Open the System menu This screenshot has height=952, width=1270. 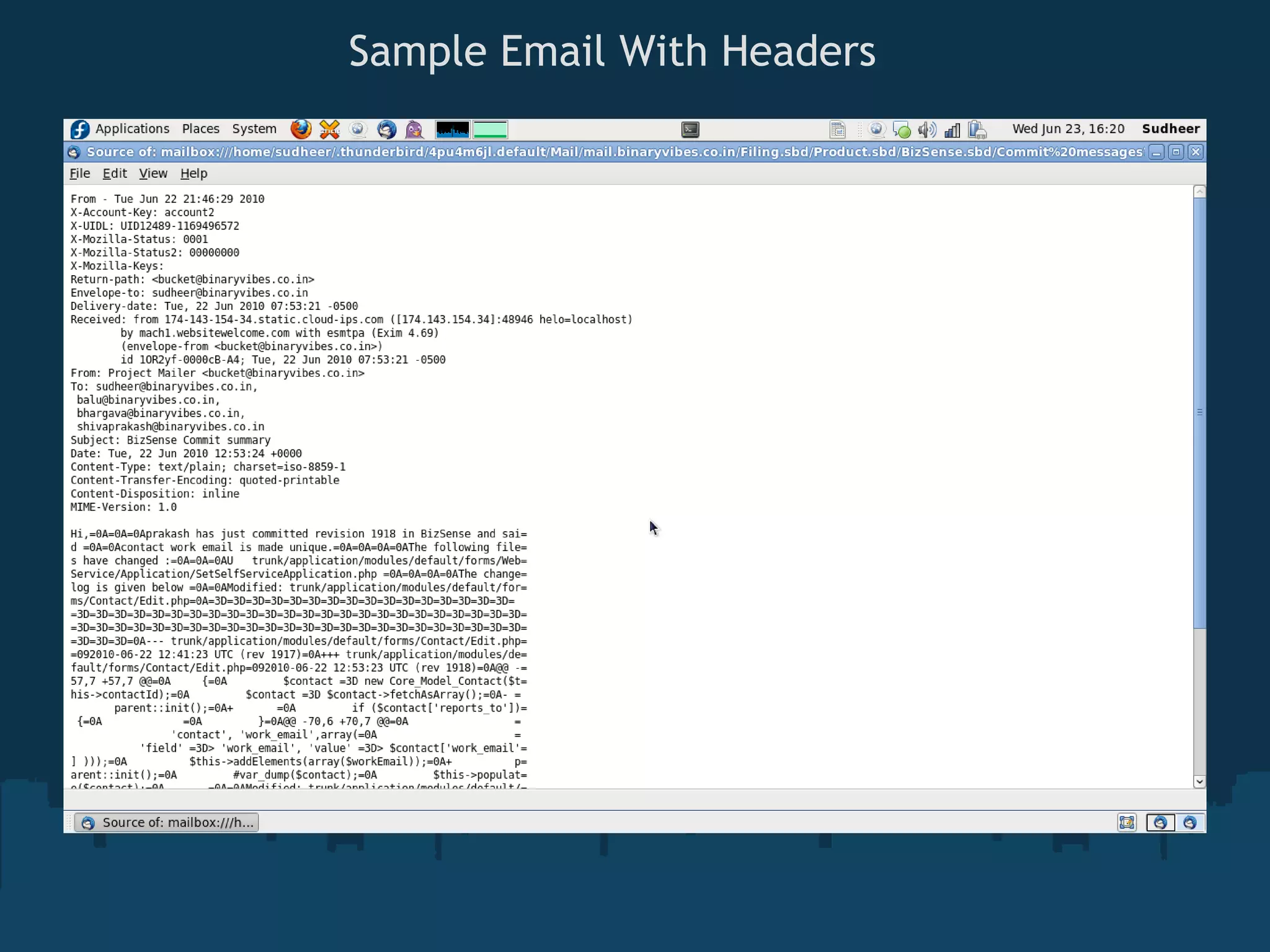point(254,129)
